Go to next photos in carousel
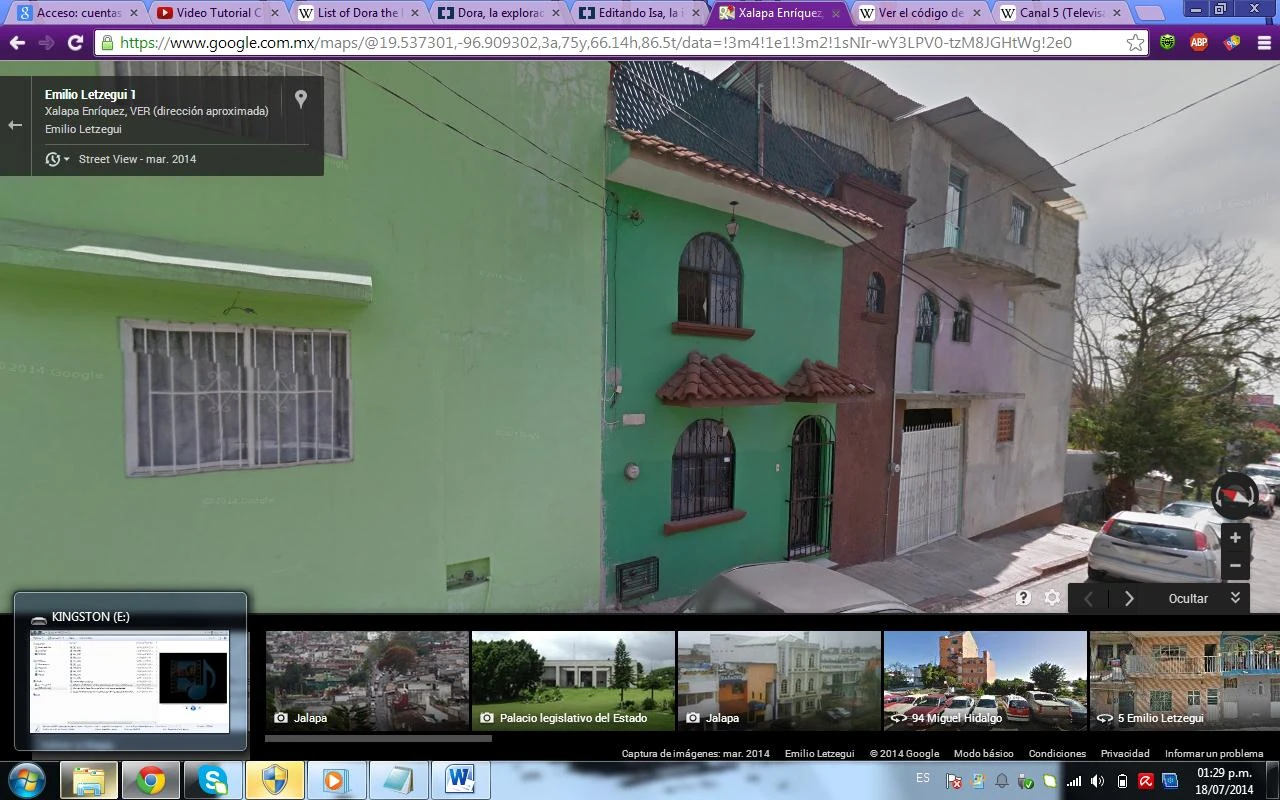Viewport: 1280px width, 800px height. [x=1129, y=598]
